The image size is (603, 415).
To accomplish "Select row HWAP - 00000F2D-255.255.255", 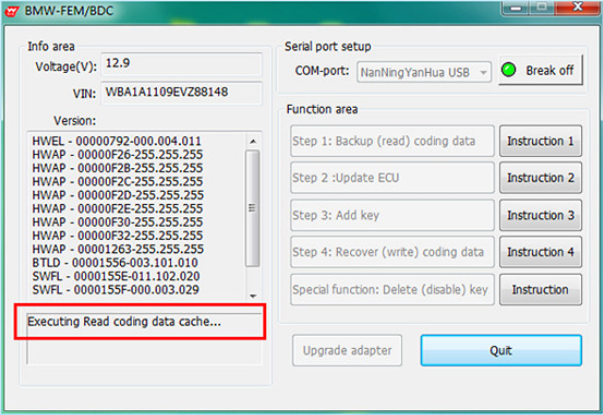I will pyautogui.click(x=118, y=195).
